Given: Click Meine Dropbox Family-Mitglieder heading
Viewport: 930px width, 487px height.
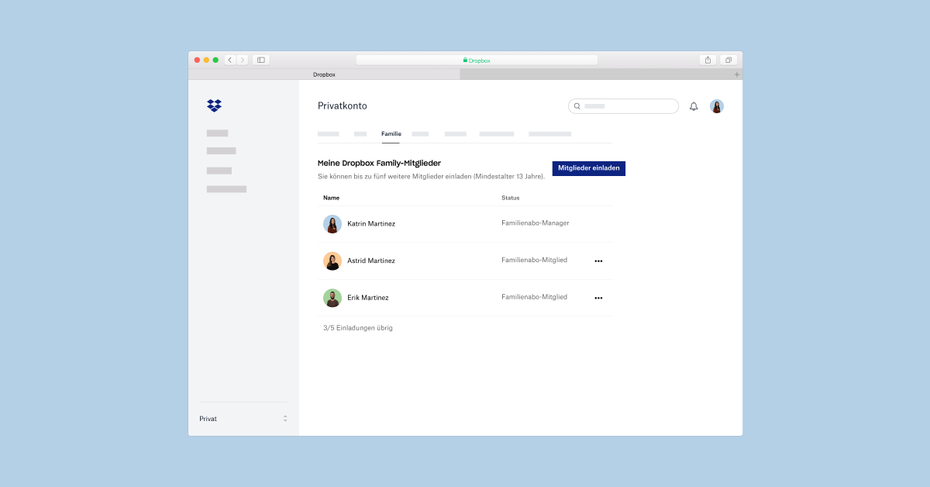Looking at the screenshot, I should tap(379, 163).
